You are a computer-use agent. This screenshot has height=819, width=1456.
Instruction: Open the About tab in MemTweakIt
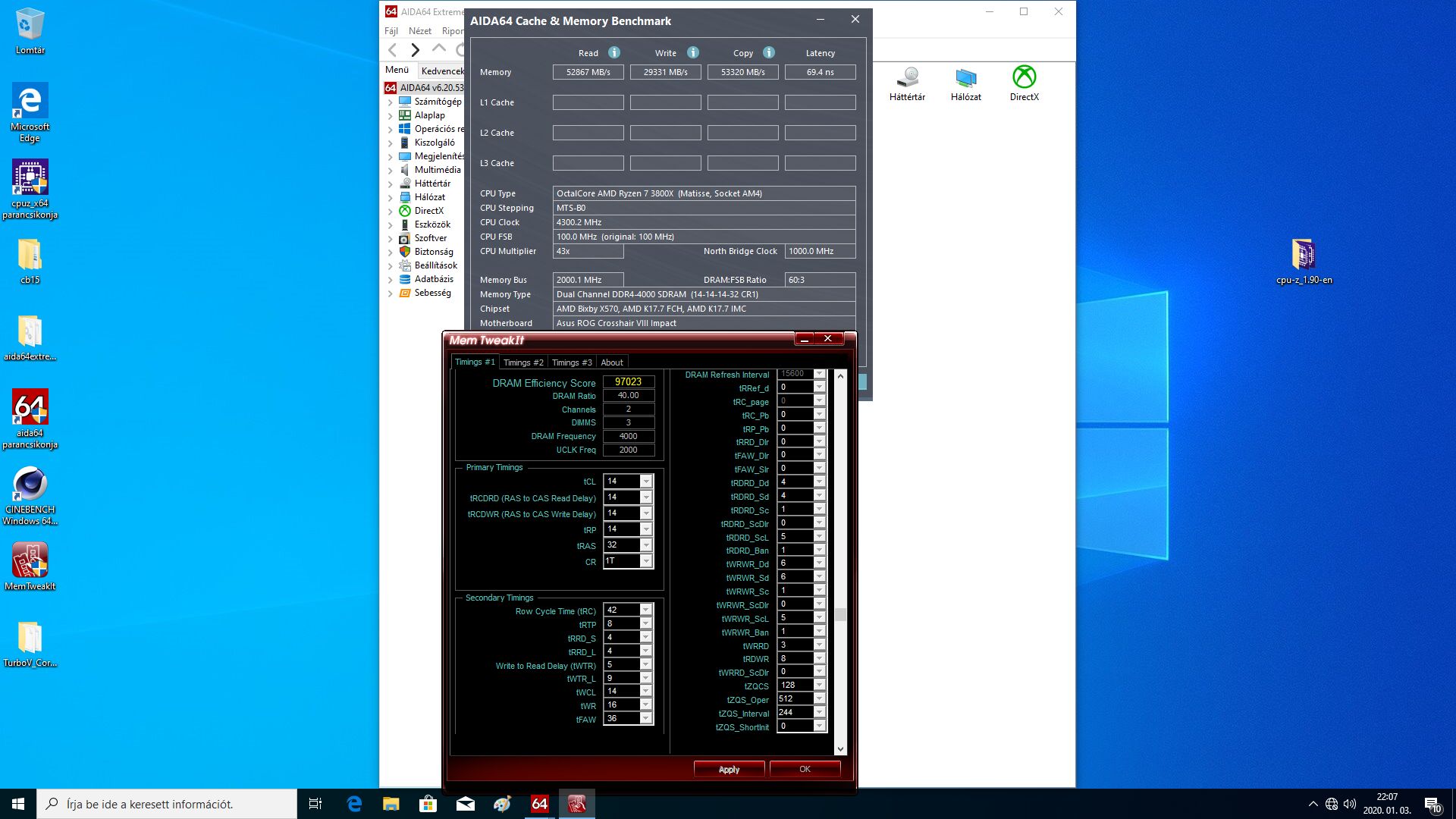click(x=612, y=362)
